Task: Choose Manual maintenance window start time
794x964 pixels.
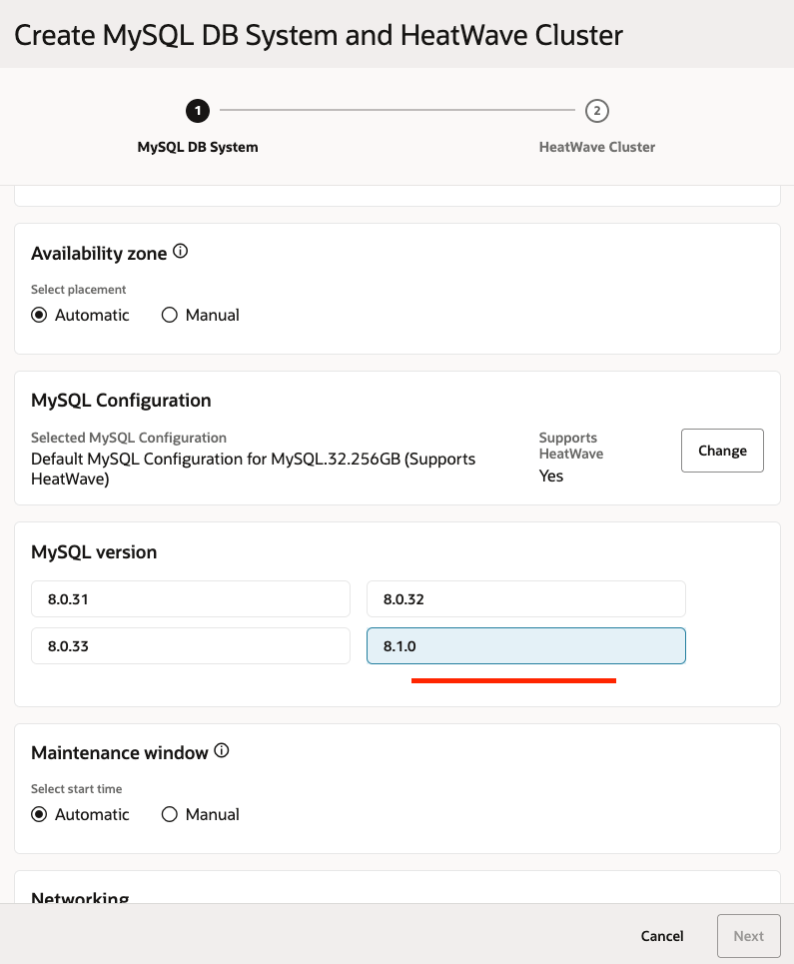Action: (169, 814)
